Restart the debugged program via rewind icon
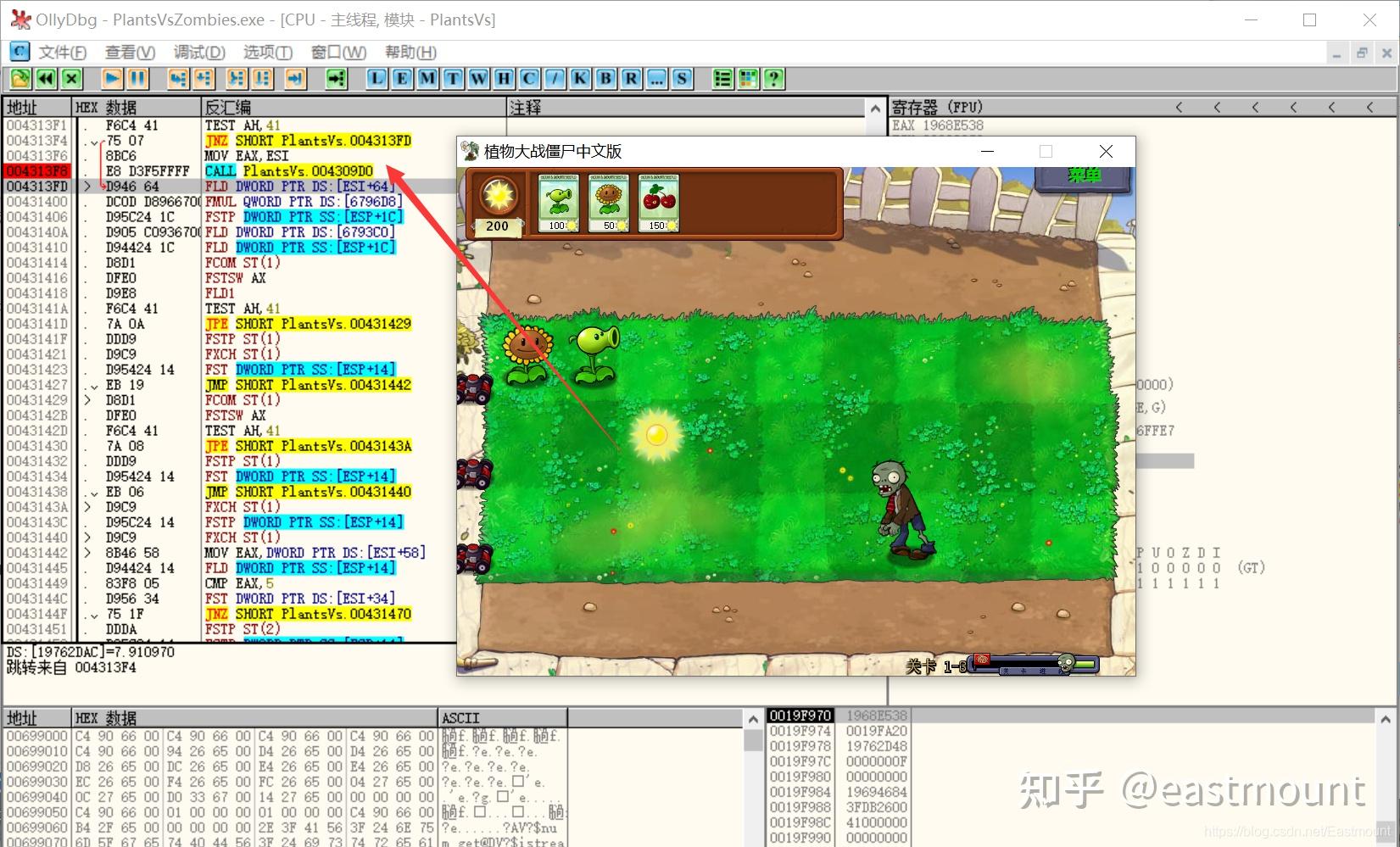This screenshot has height=847, width=1400. (x=45, y=78)
